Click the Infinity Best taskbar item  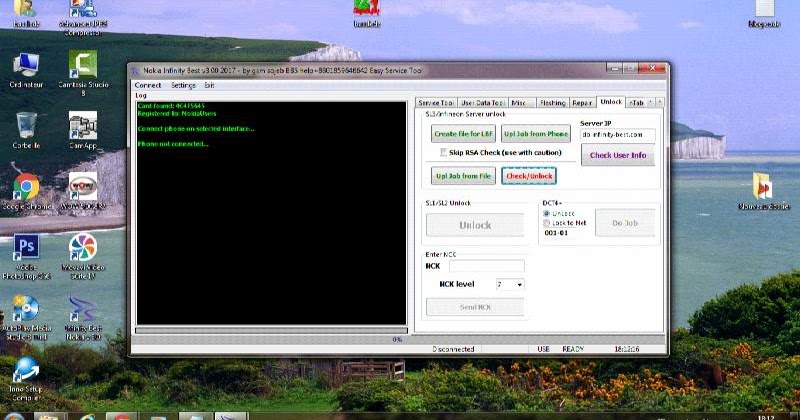[231, 416]
